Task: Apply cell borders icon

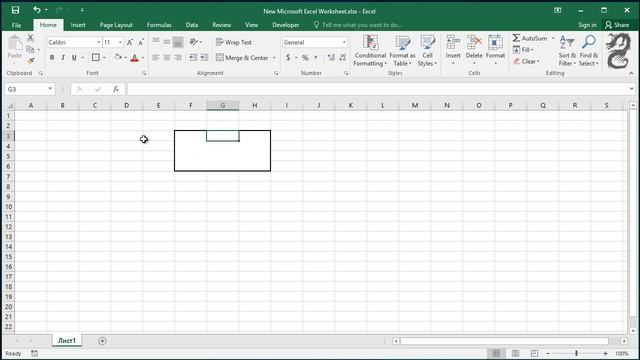Action: 96,58
